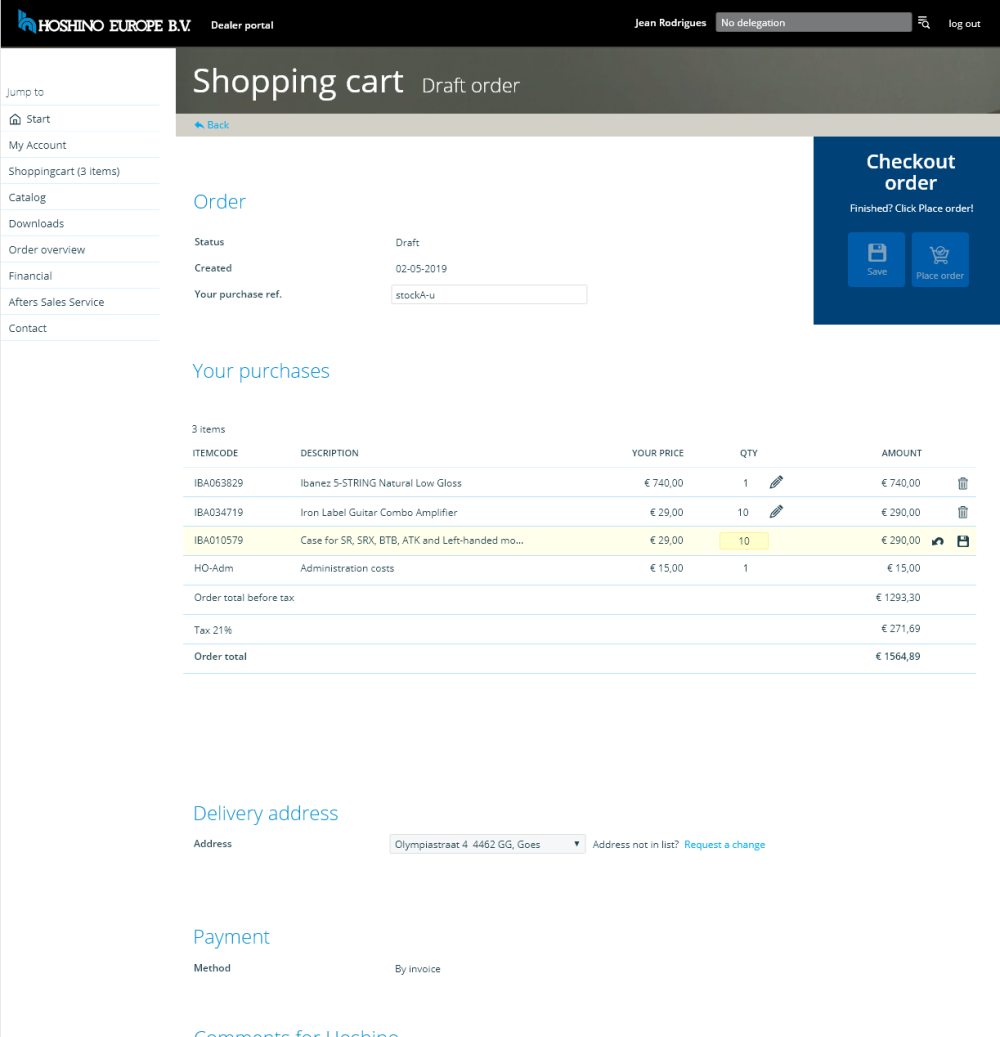Click the order total before tax € 1293,30
The width and height of the screenshot is (1000, 1037).
pos(897,597)
